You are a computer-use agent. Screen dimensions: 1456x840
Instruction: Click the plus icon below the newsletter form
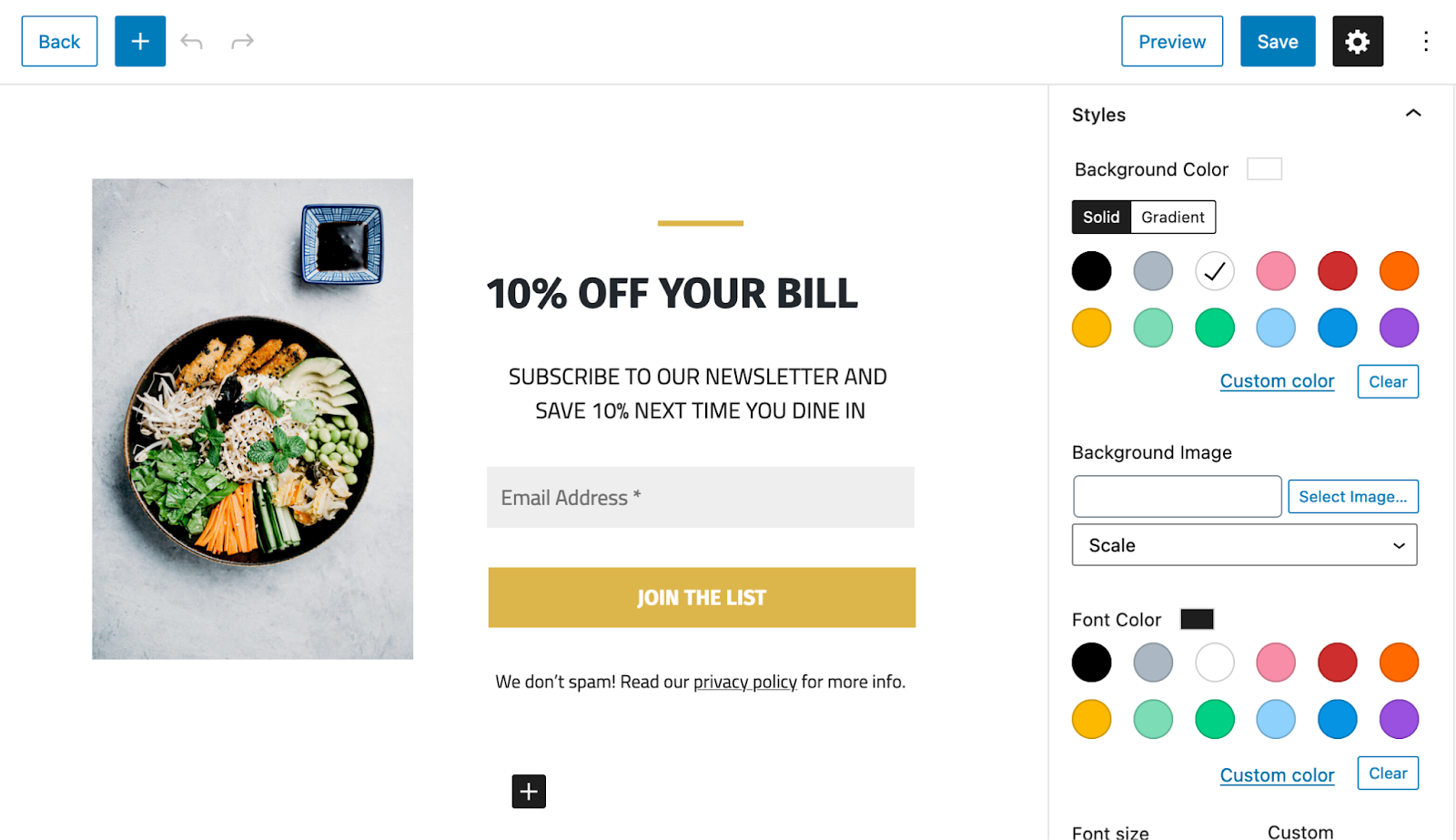coord(528,791)
